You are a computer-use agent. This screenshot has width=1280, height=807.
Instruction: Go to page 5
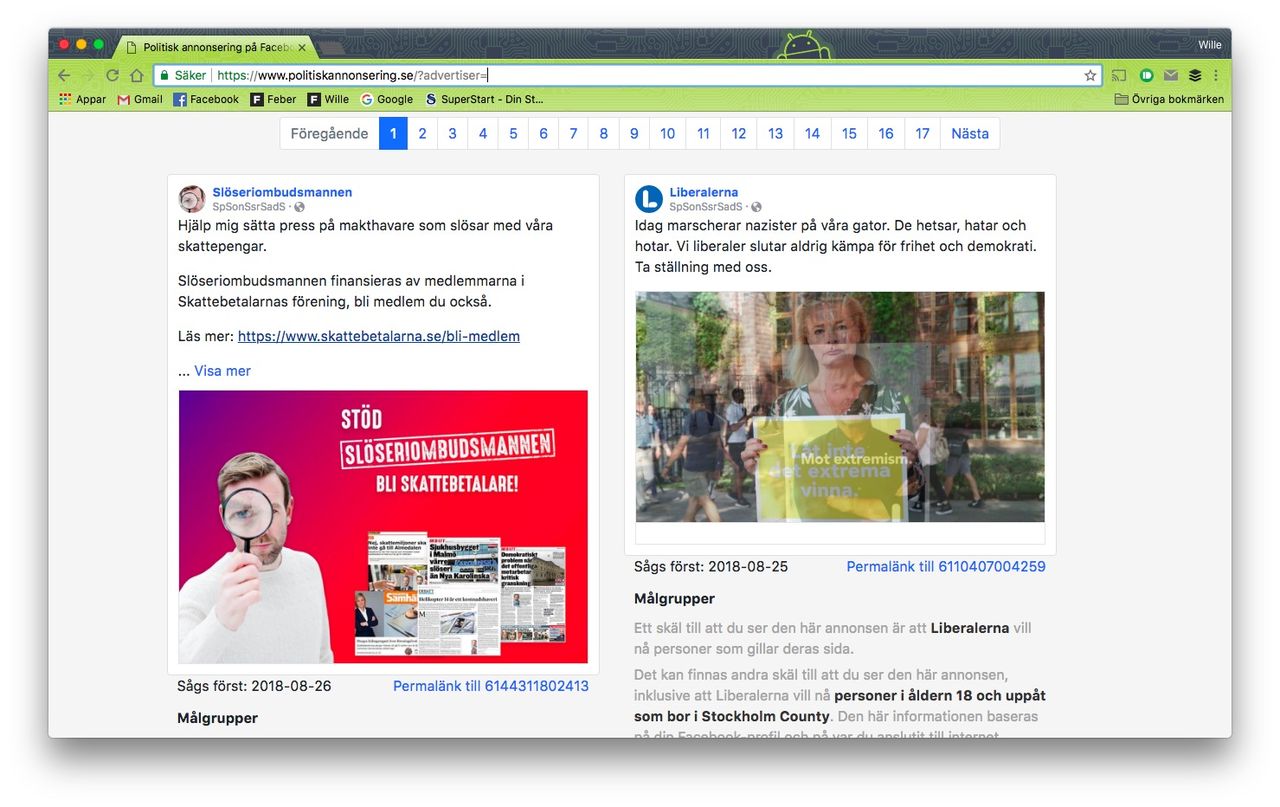click(x=513, y=133)
